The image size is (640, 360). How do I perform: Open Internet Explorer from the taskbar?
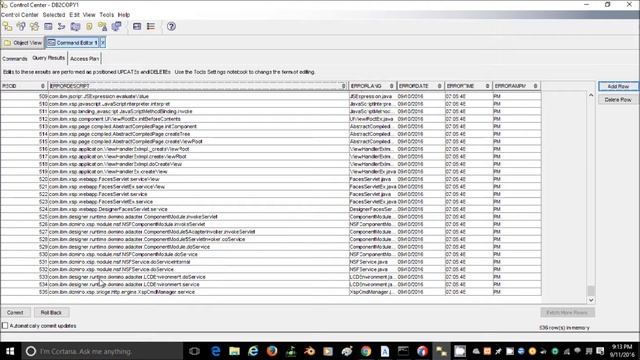coord(253,351)
